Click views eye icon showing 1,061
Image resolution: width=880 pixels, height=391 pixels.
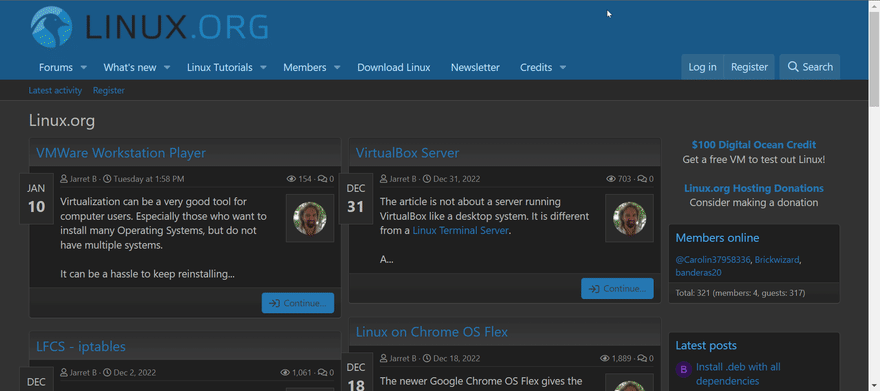[x=285, y=372]
